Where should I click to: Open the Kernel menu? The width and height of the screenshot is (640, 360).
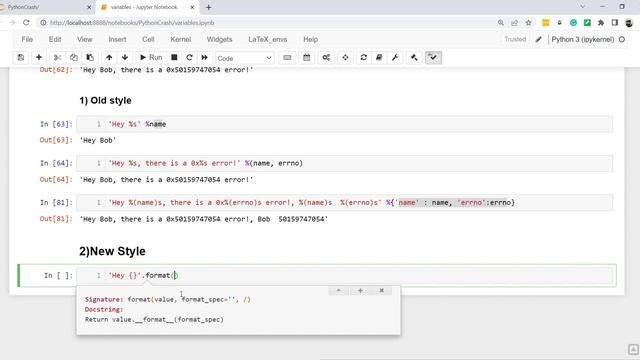(x=180, y=40)
